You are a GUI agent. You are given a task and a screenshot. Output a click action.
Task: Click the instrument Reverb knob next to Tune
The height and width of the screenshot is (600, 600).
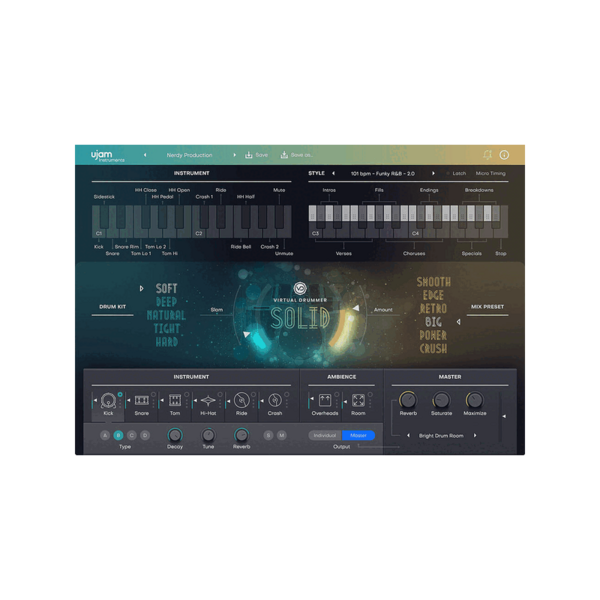241,435
